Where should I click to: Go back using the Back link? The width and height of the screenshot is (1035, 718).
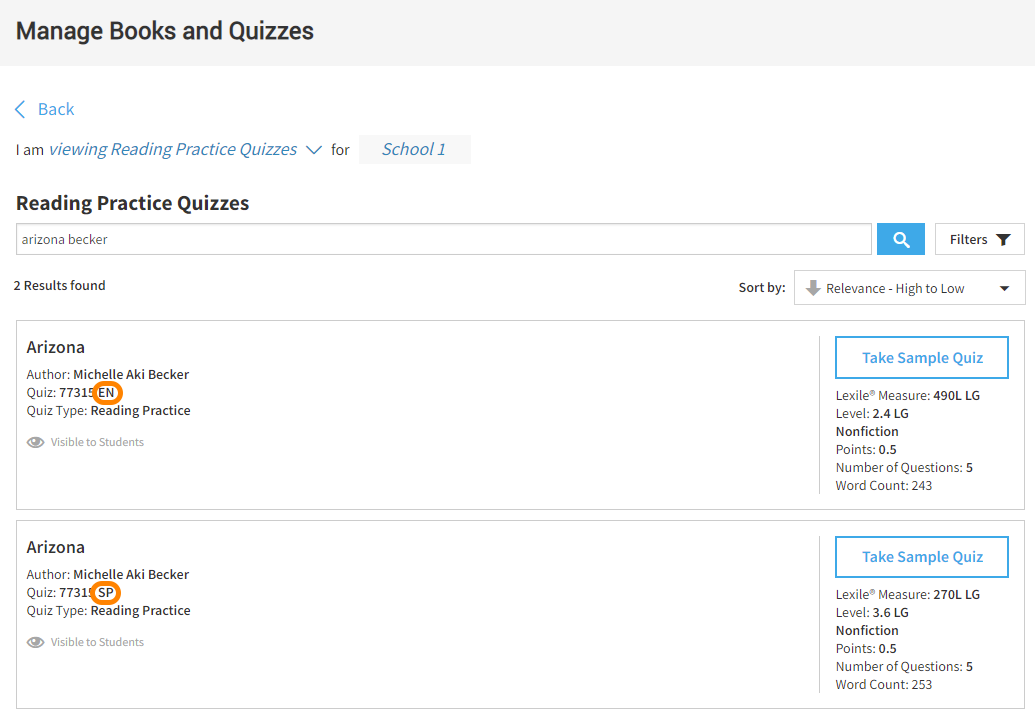(45, 109)
